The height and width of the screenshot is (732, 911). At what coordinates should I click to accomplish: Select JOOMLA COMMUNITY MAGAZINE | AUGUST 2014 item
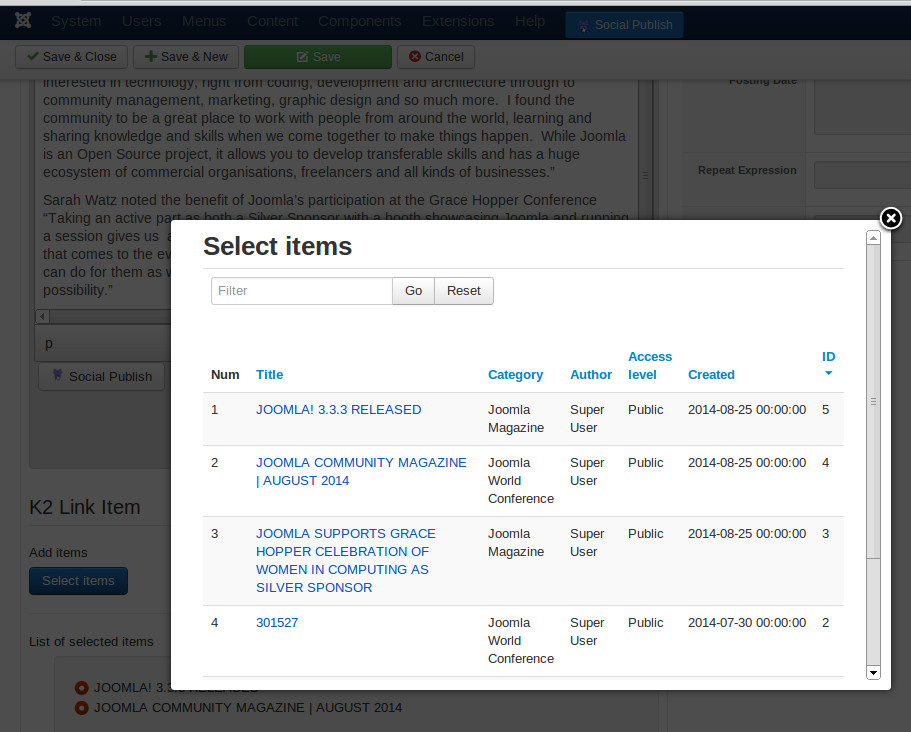tap(361, 472)
